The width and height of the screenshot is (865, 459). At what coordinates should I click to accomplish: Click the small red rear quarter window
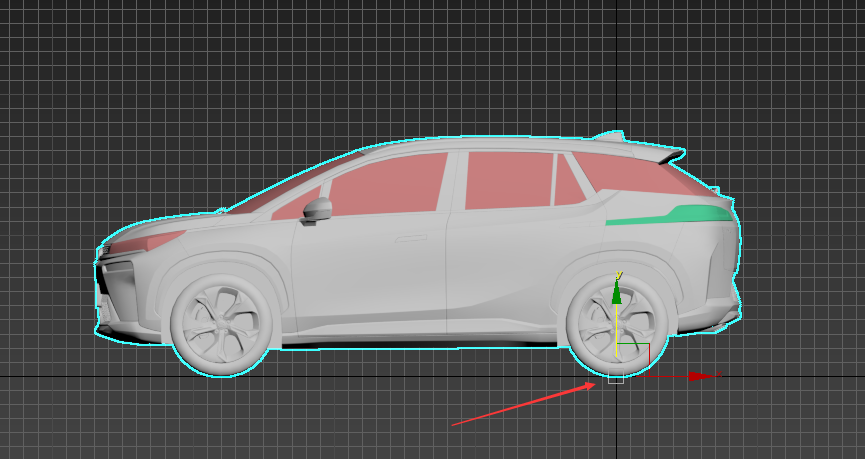tap(567, 184)
